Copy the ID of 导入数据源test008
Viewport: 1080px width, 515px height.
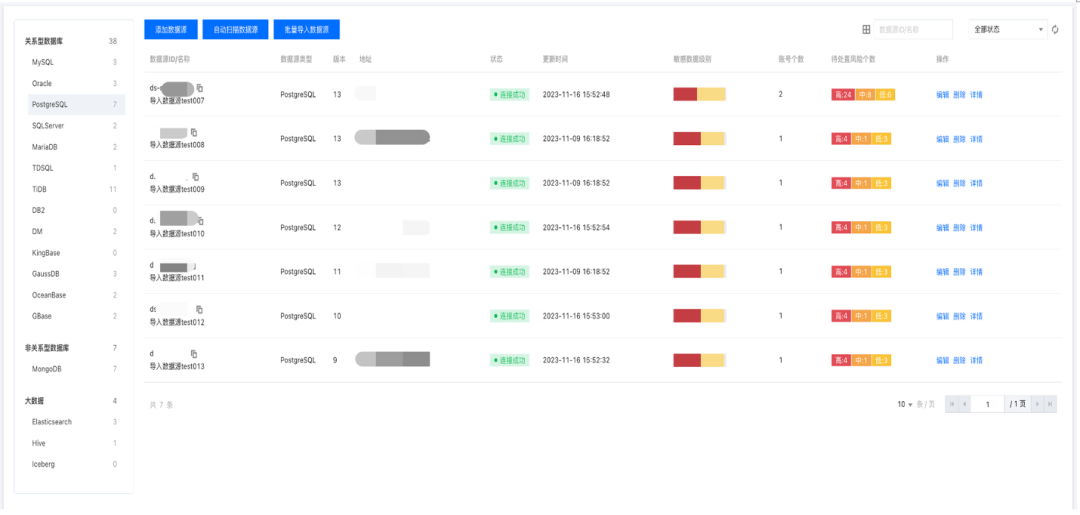pyautogui.click(x=194, y=132)
